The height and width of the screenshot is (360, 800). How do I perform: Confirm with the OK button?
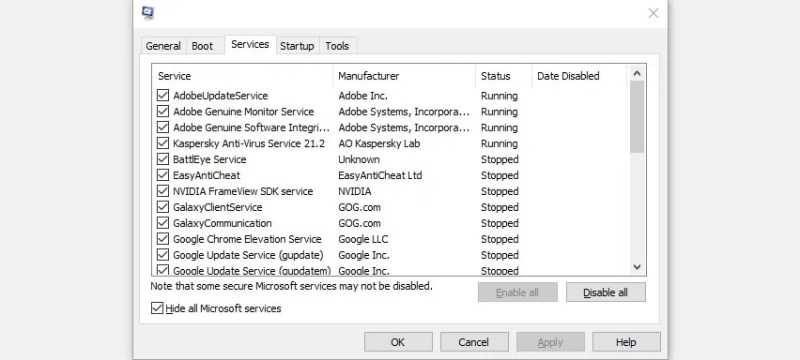pos(398,342)
